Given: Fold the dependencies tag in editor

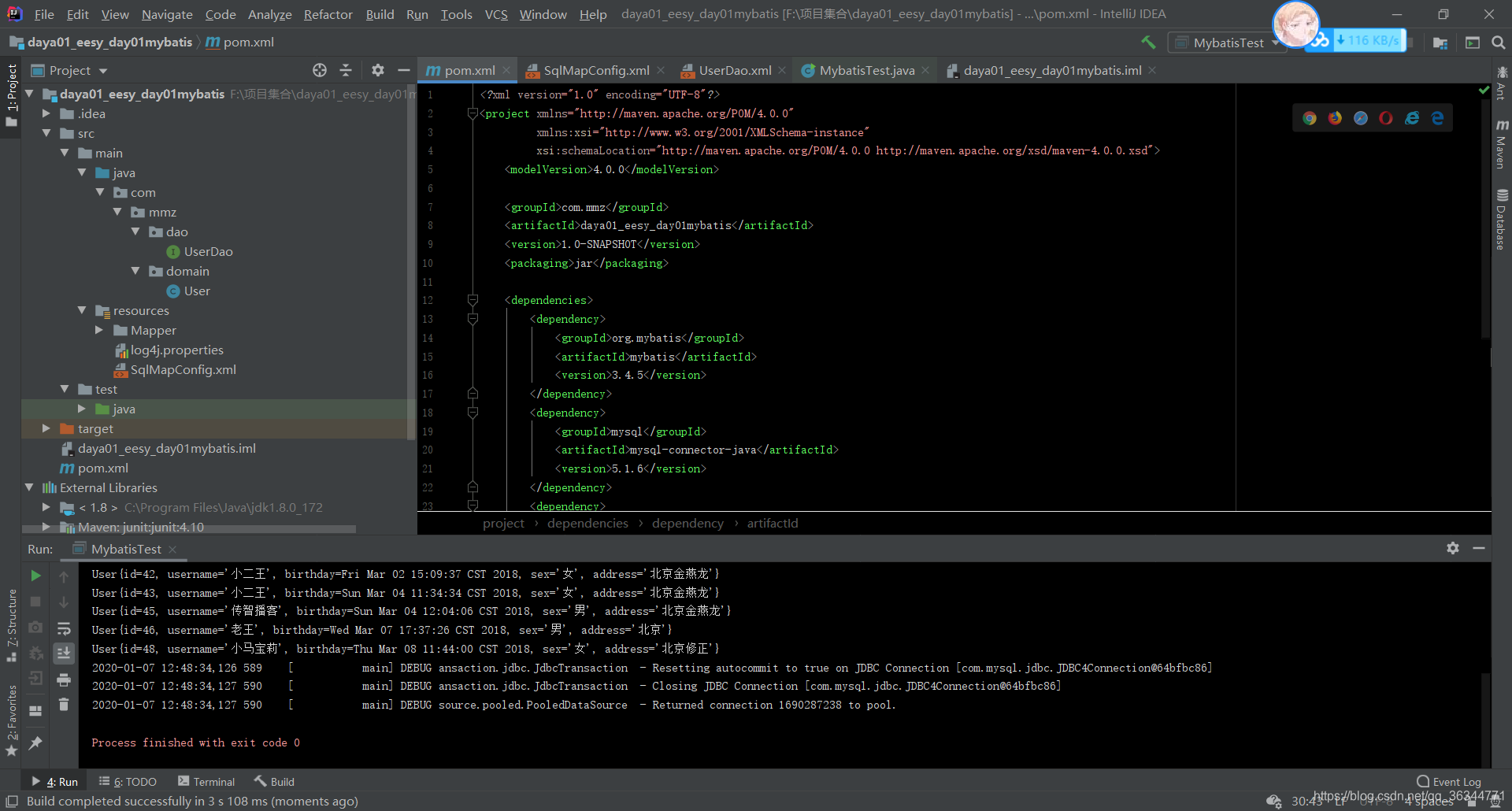Looking at the screenshot, I should [x=472, y=300].
